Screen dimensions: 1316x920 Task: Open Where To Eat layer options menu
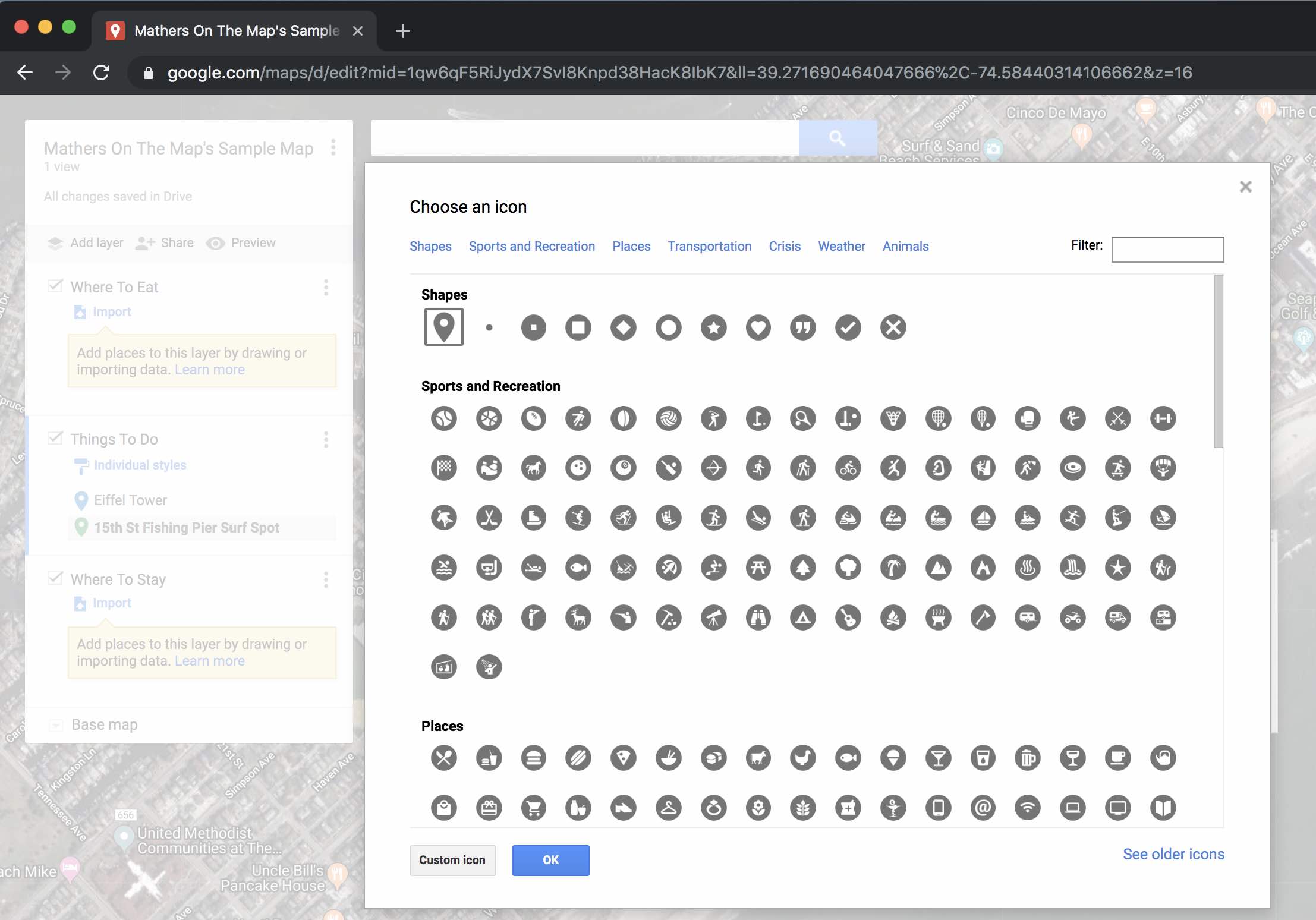pos(326,288)
